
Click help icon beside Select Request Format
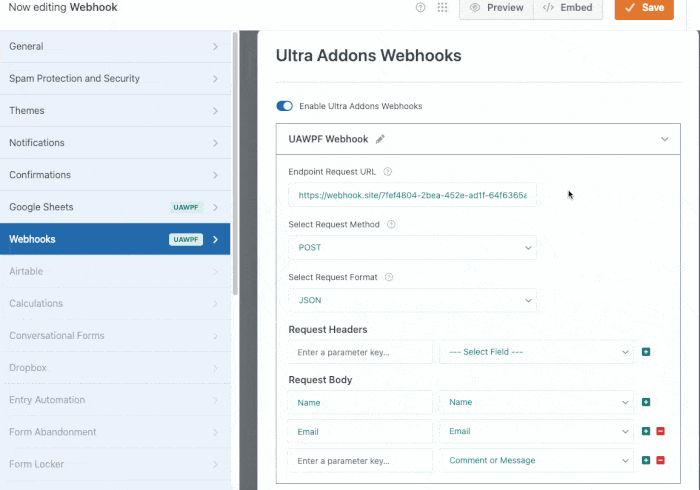(x=389, y=277)
